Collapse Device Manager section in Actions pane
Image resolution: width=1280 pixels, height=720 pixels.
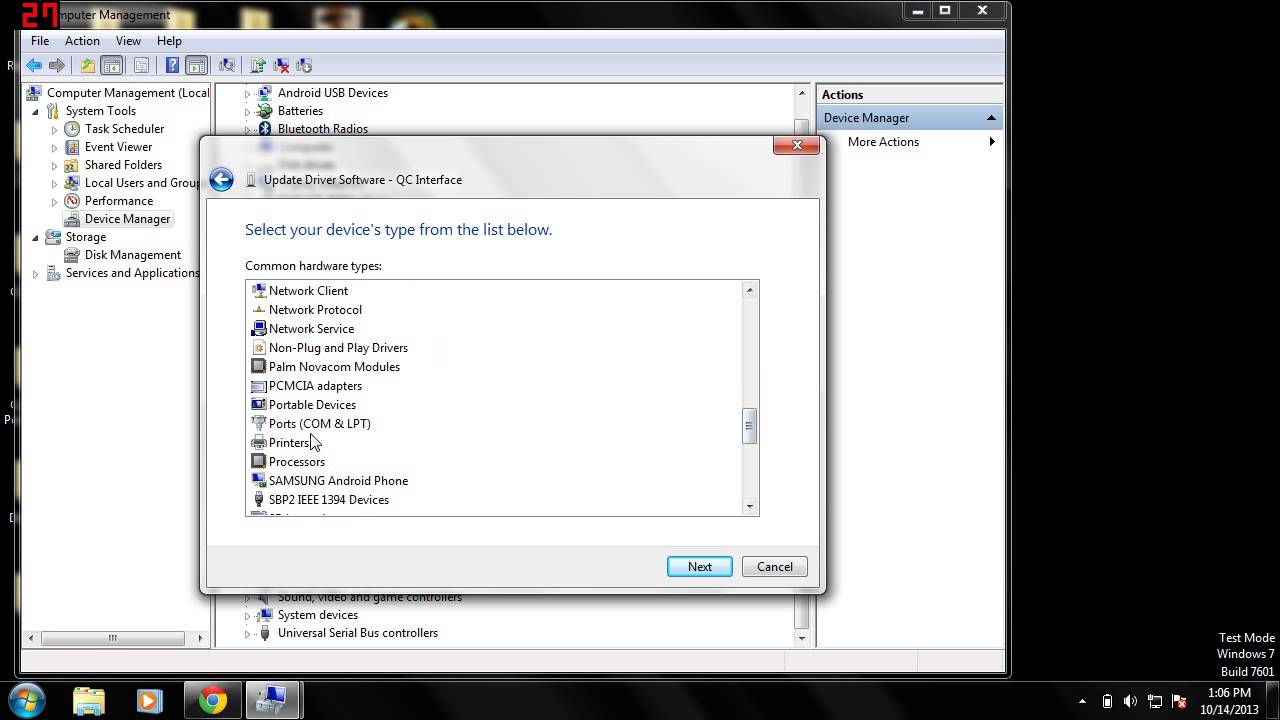pyautogui.click(x=991, y=118)
